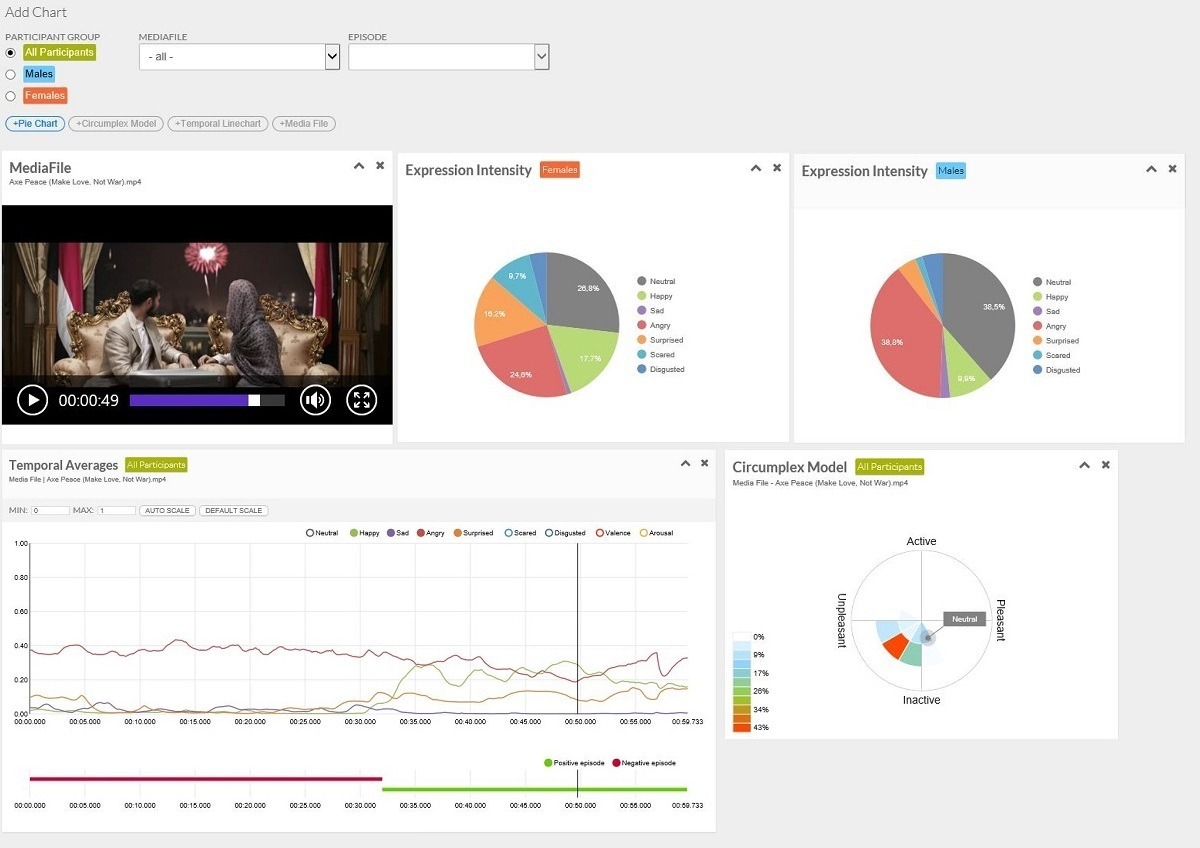This screenshot has width=1200, height=848.
Task: Click the video progress bar
Action: pos(207,400)
